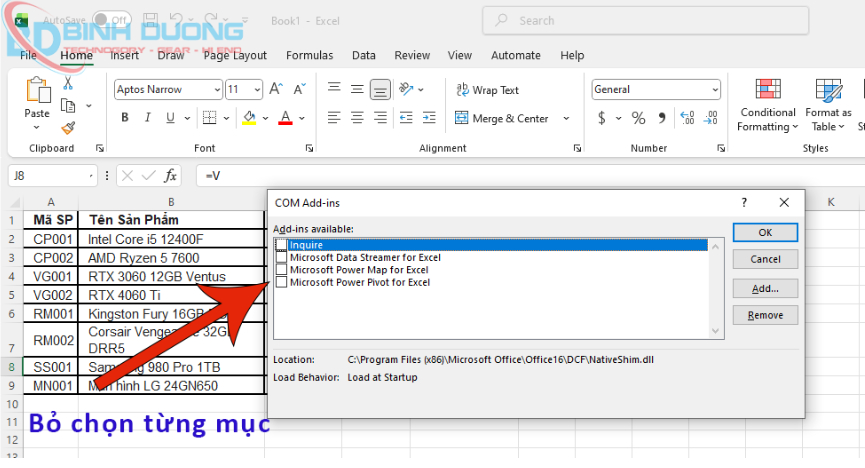Image resolution: width=865 pixels, height=468 pixels.
Task: Click the Wrap Text button
Action: [x=487, y=90]
